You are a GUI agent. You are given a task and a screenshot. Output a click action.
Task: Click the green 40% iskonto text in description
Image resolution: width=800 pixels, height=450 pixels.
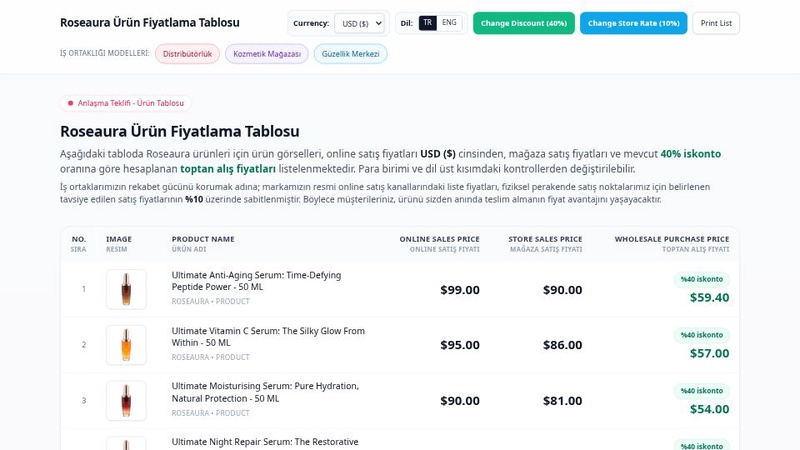690,154
